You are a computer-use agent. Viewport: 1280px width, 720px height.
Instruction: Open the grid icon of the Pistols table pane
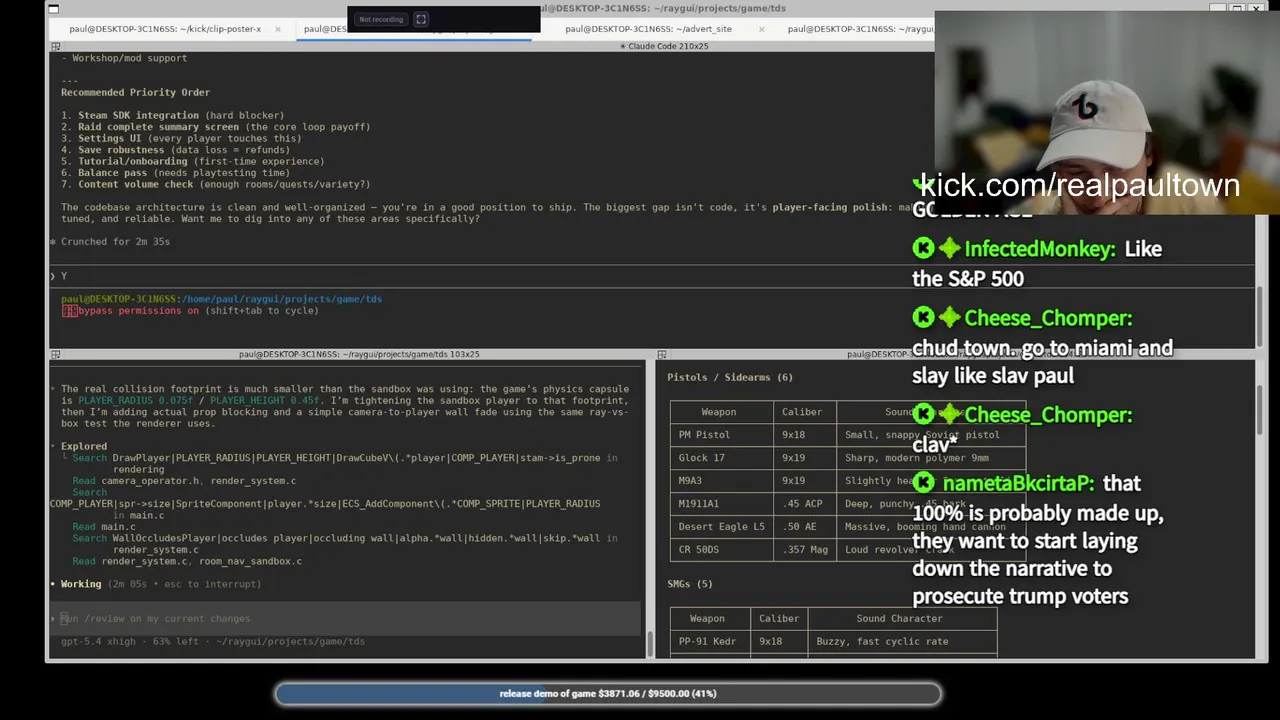(x=662, y=354)
